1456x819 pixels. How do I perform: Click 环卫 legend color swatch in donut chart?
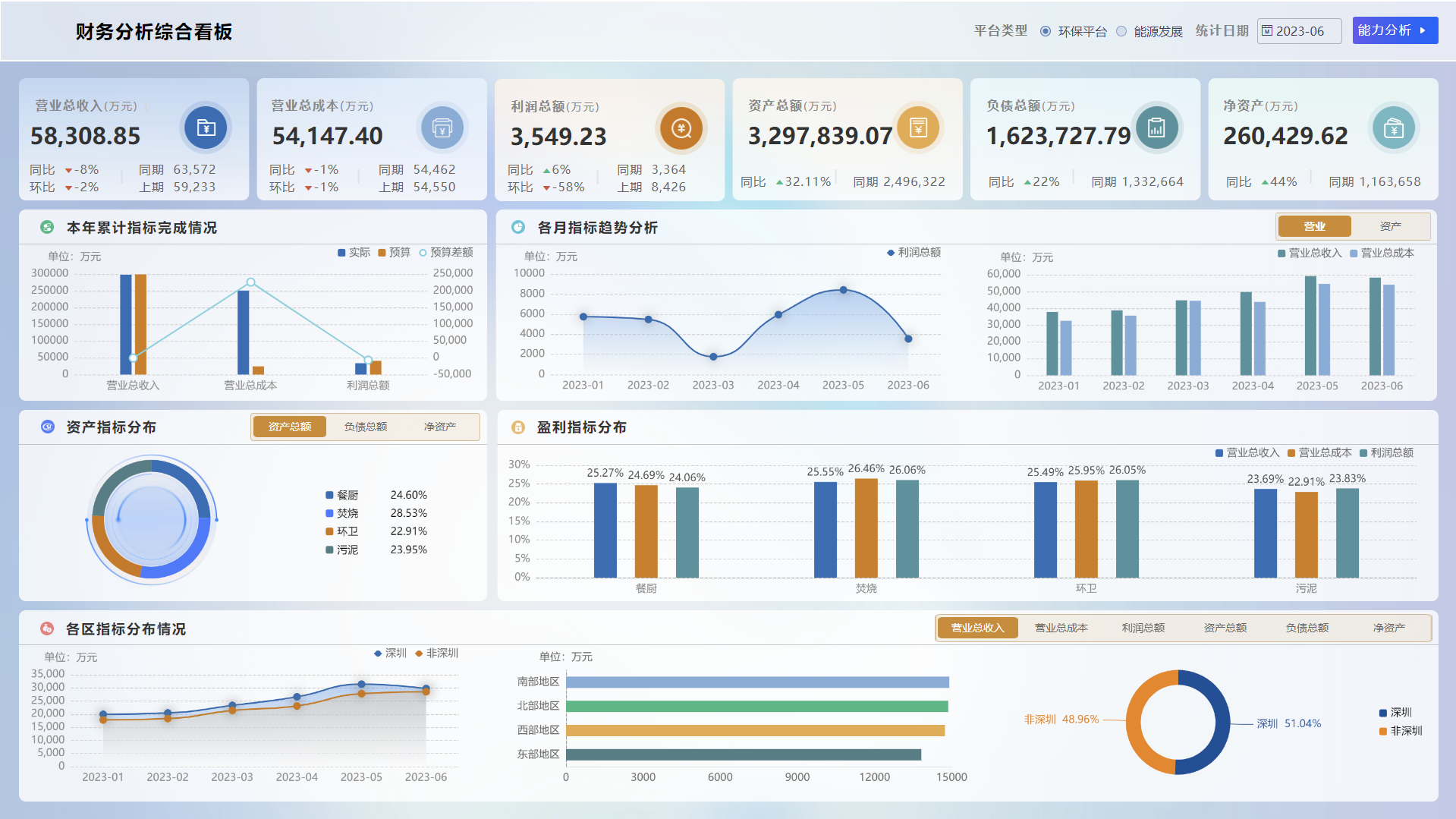(x=329, y=531)
